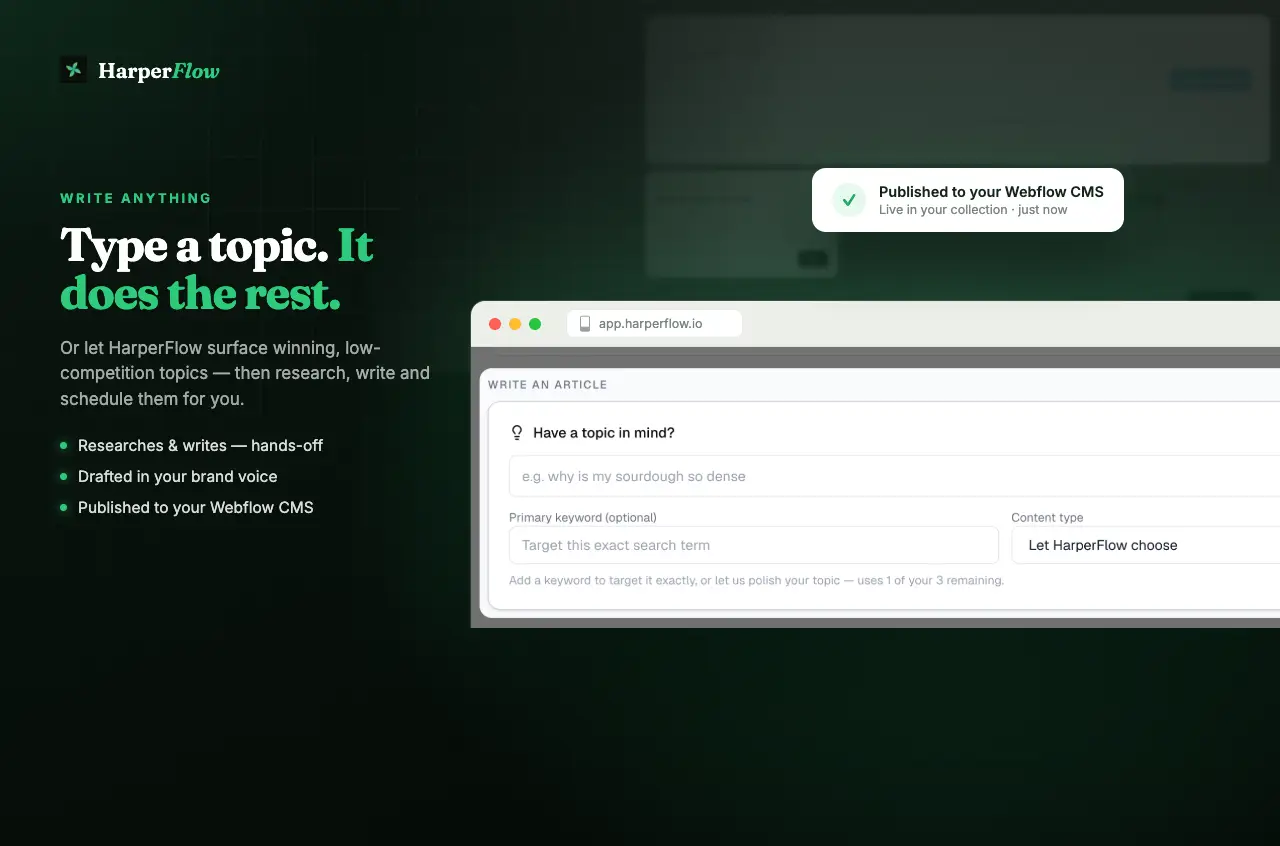Click the HarperFlow brand name text

(x=159, y=70)
